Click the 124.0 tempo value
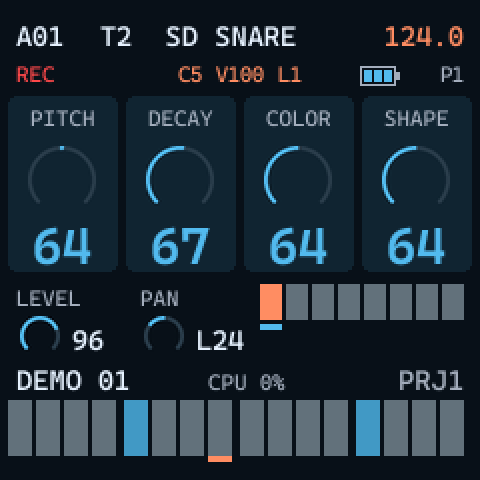Screen dimensions: 480x480 pos(424,37)
